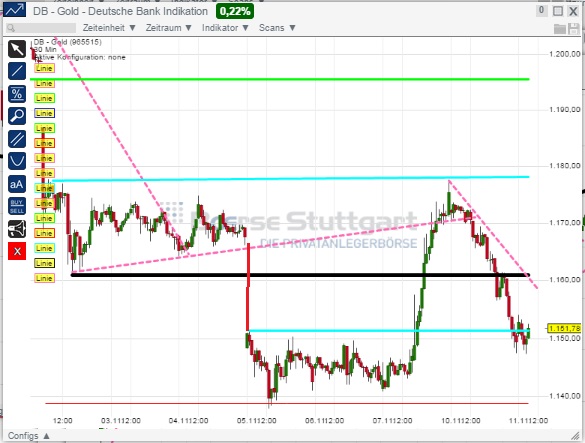Open the Indikator dropdown menu
585x443 pixels.
click(x=225, y=28)
